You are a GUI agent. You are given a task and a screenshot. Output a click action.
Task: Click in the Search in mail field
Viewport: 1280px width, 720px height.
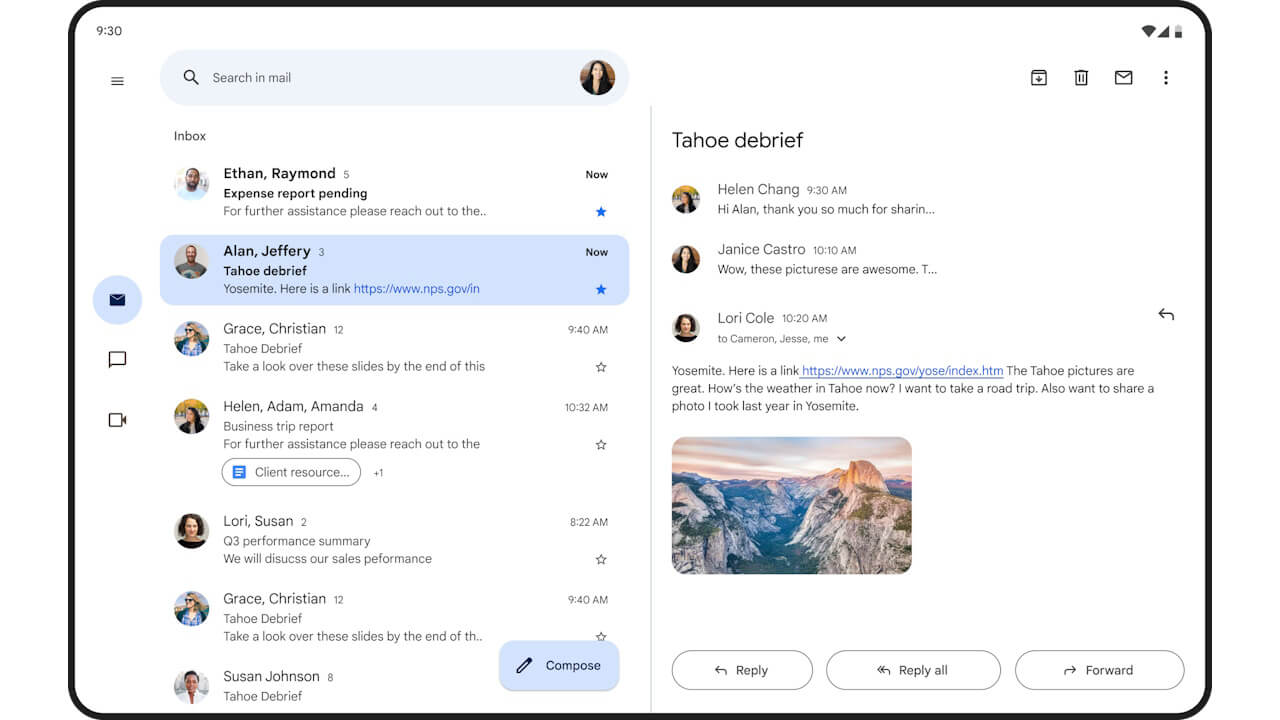[x=394, y=77]
